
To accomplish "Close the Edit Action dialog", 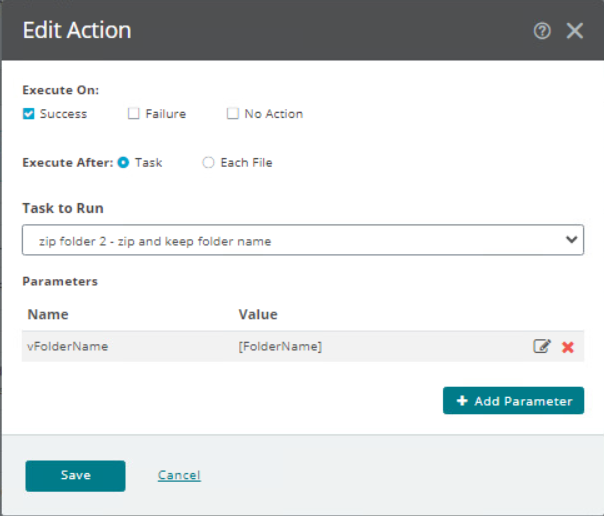I will click(x=574, y=31).
